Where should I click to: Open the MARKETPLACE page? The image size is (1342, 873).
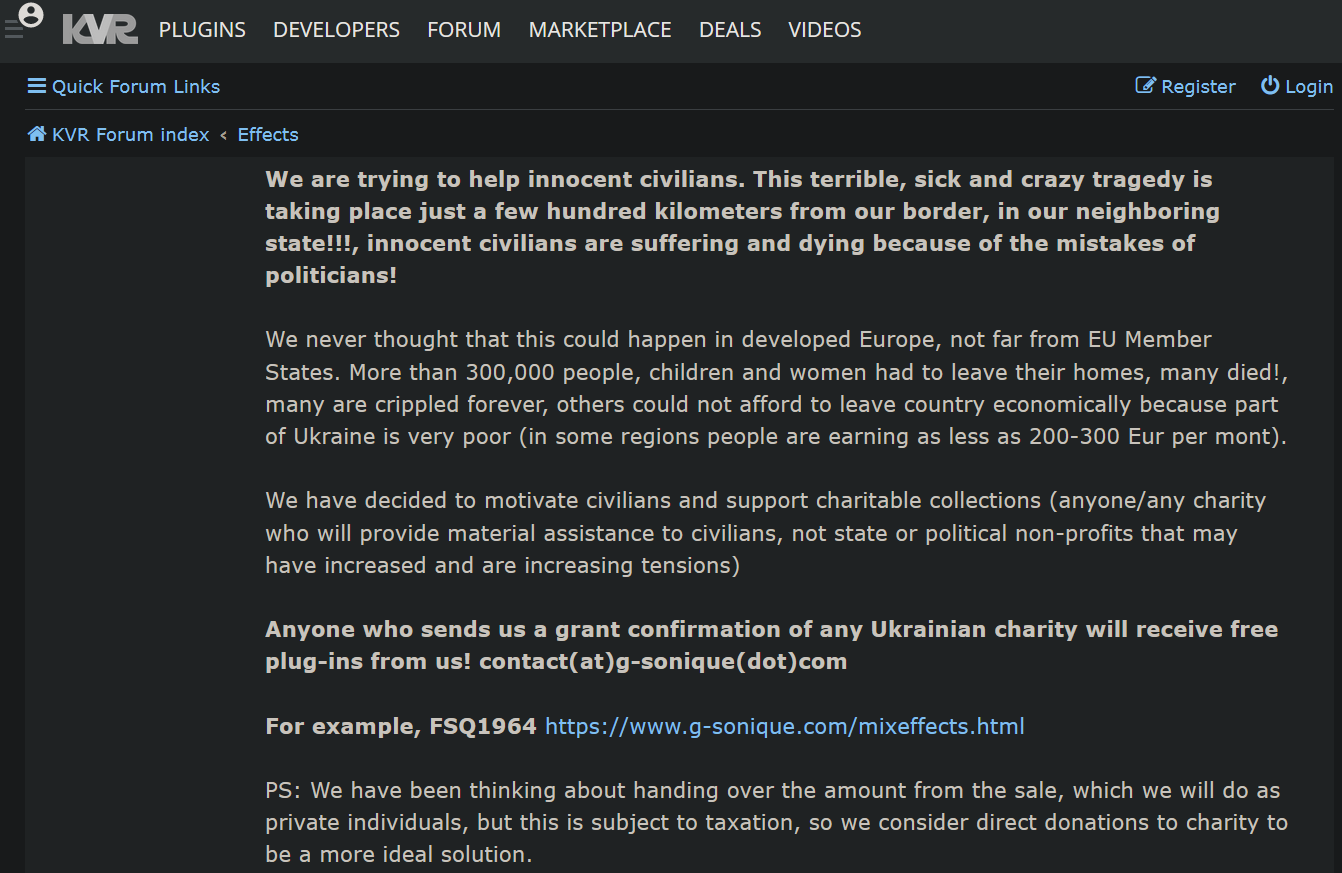(x=600, y=30)
